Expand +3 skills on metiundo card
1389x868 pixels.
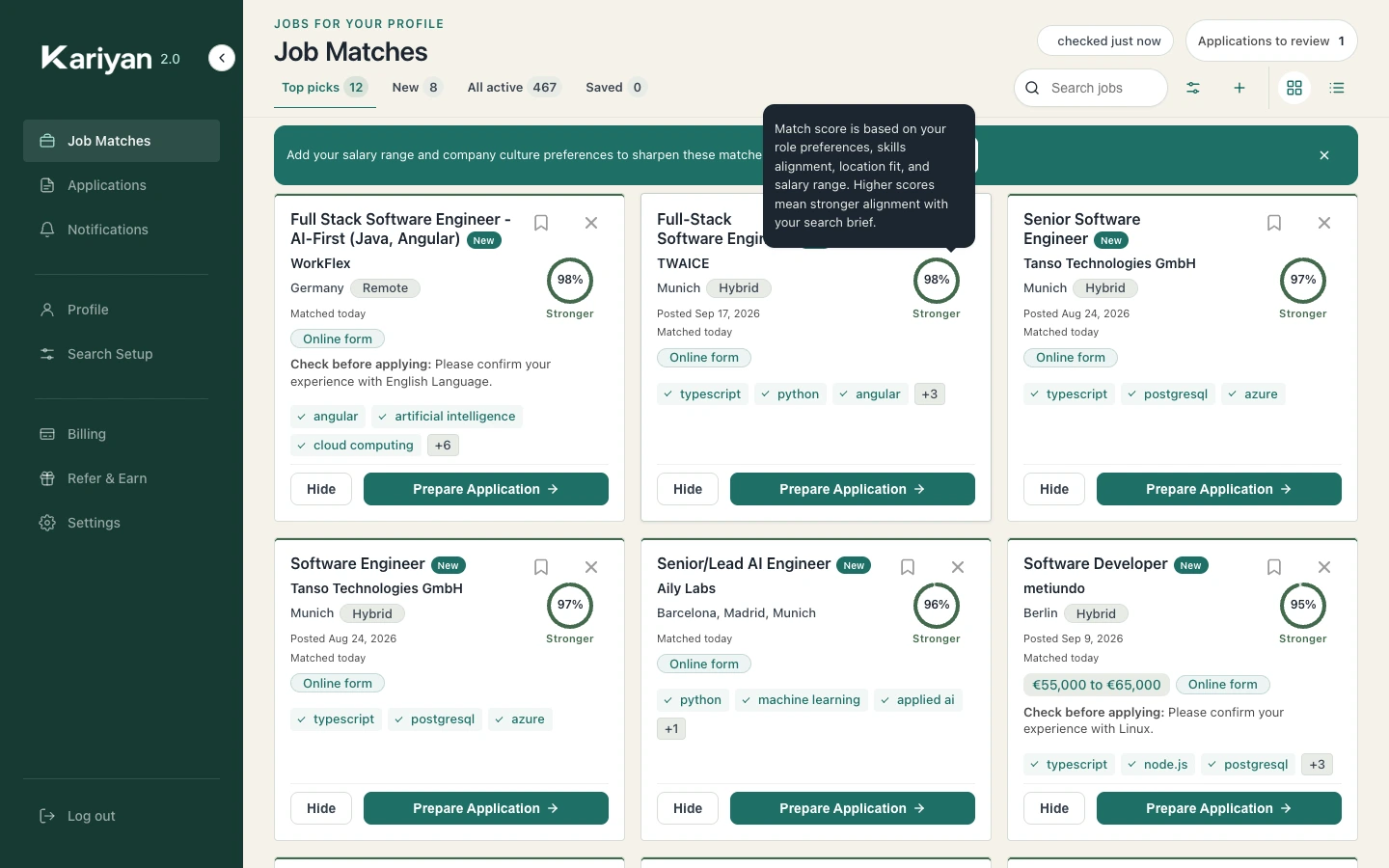tap(1318, 765)
